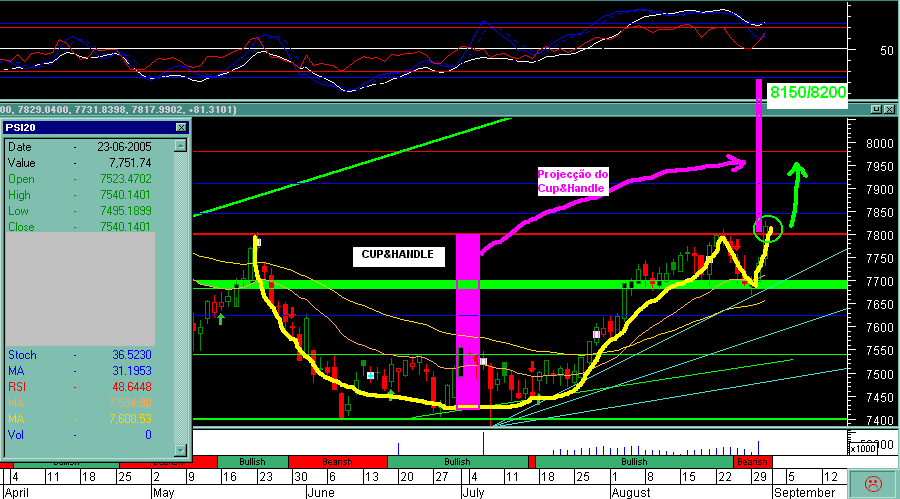Click the data window scroll-up arrow
This screenshot has width=900, height=499.
[180, 146]
